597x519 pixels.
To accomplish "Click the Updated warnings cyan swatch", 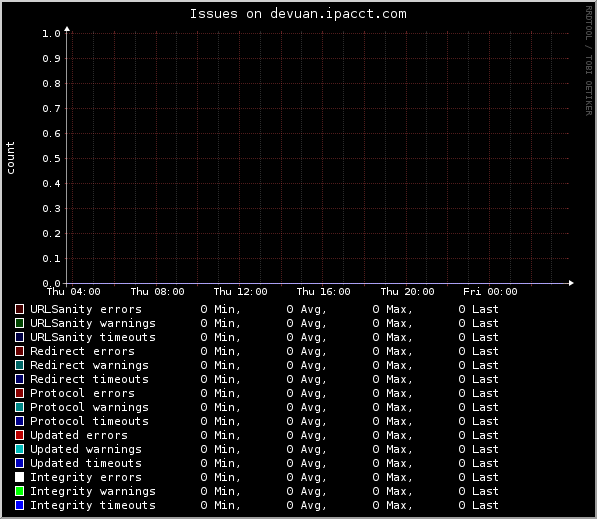I will pos(19,449).
